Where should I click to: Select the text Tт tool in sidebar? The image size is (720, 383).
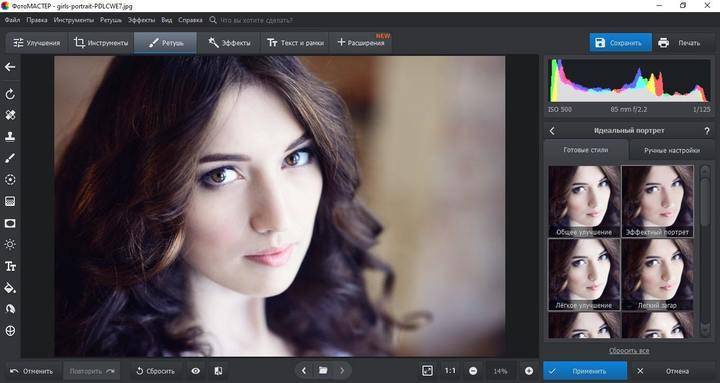pos(10,266)
